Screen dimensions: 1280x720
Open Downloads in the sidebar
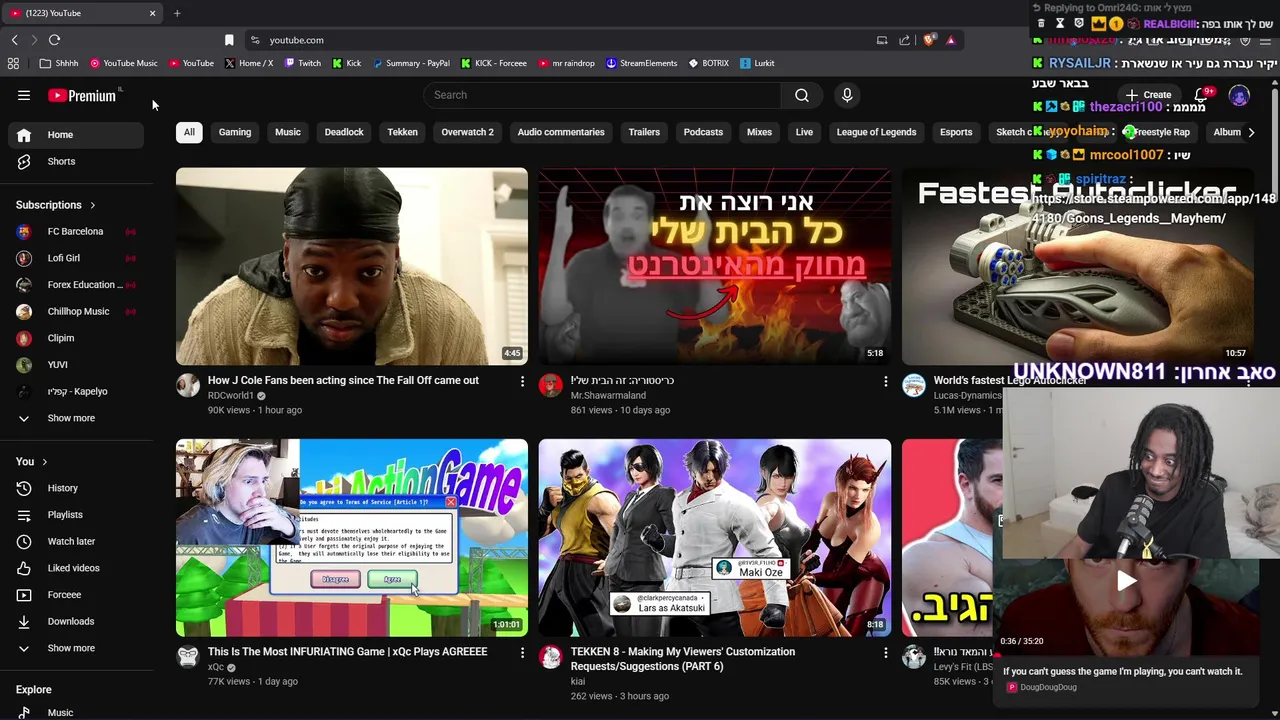coord(76,621)
